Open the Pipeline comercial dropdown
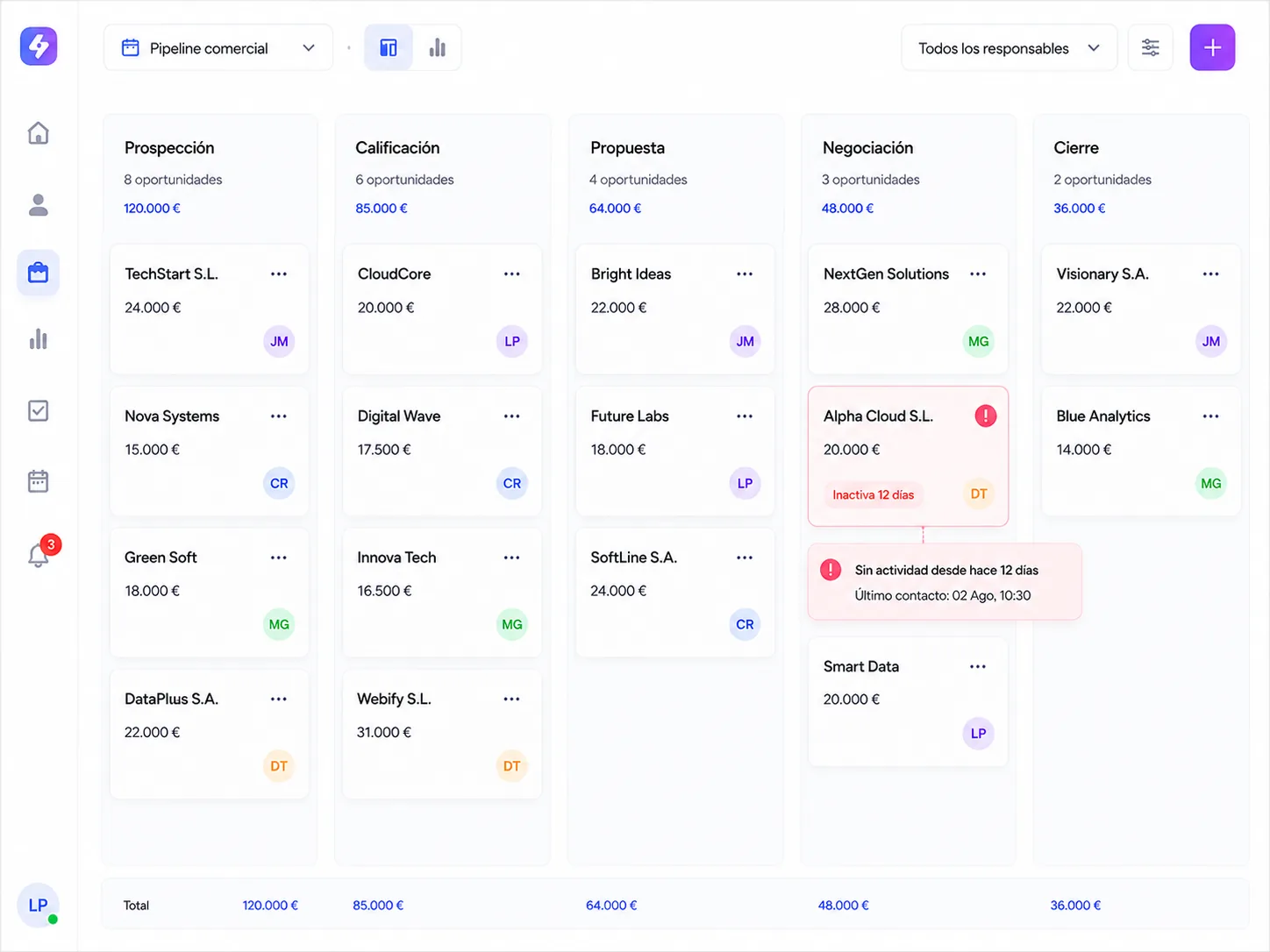Screen dimensions: 1270x952 218,47
